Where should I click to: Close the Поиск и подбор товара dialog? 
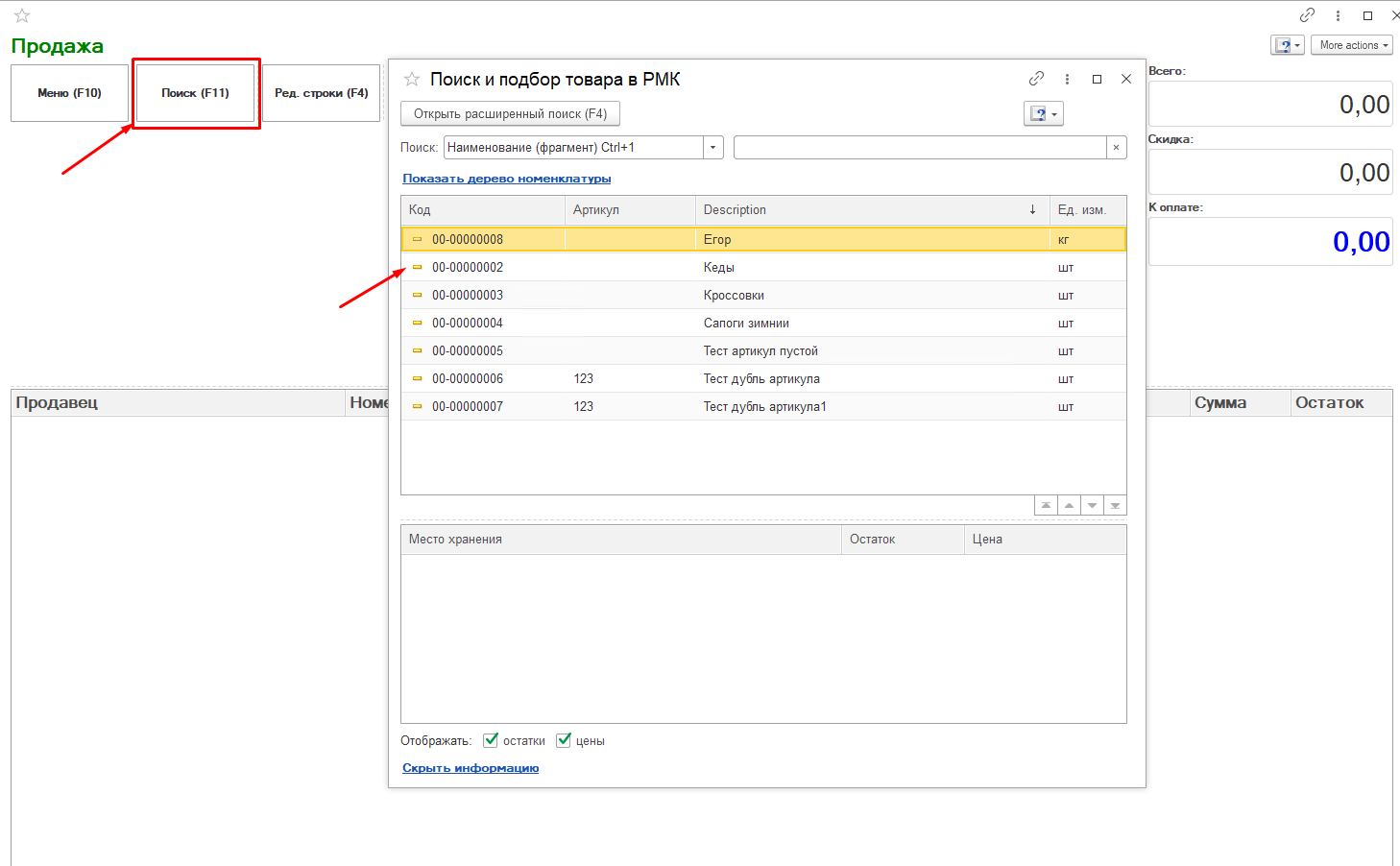pyautogui.click(x=1126, y=79)
